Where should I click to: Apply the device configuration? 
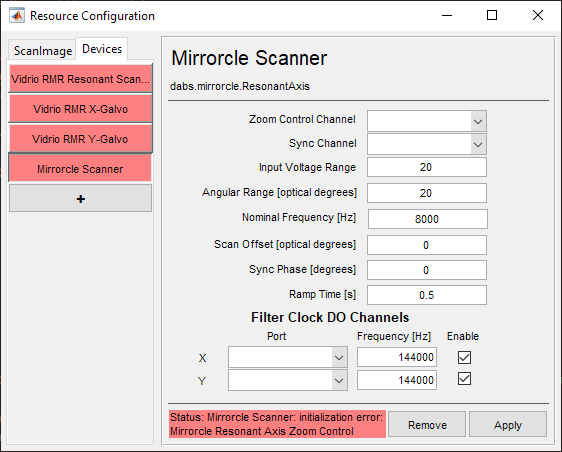coord(508,424)
